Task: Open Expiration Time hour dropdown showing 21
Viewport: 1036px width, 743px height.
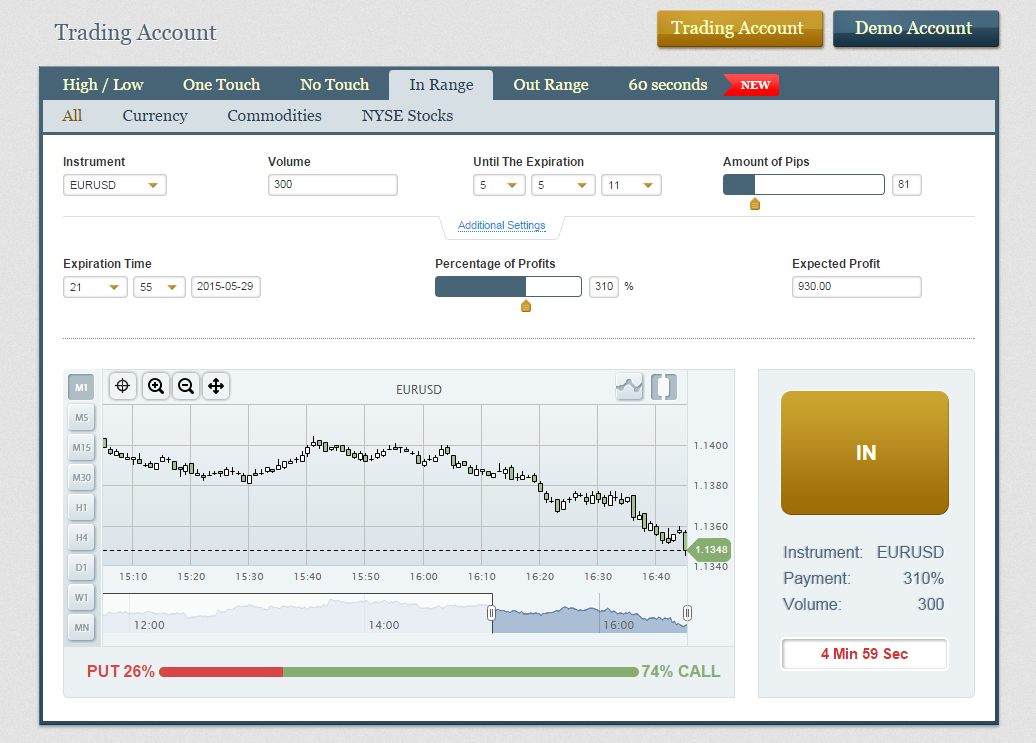Action: tap(95, 287)
